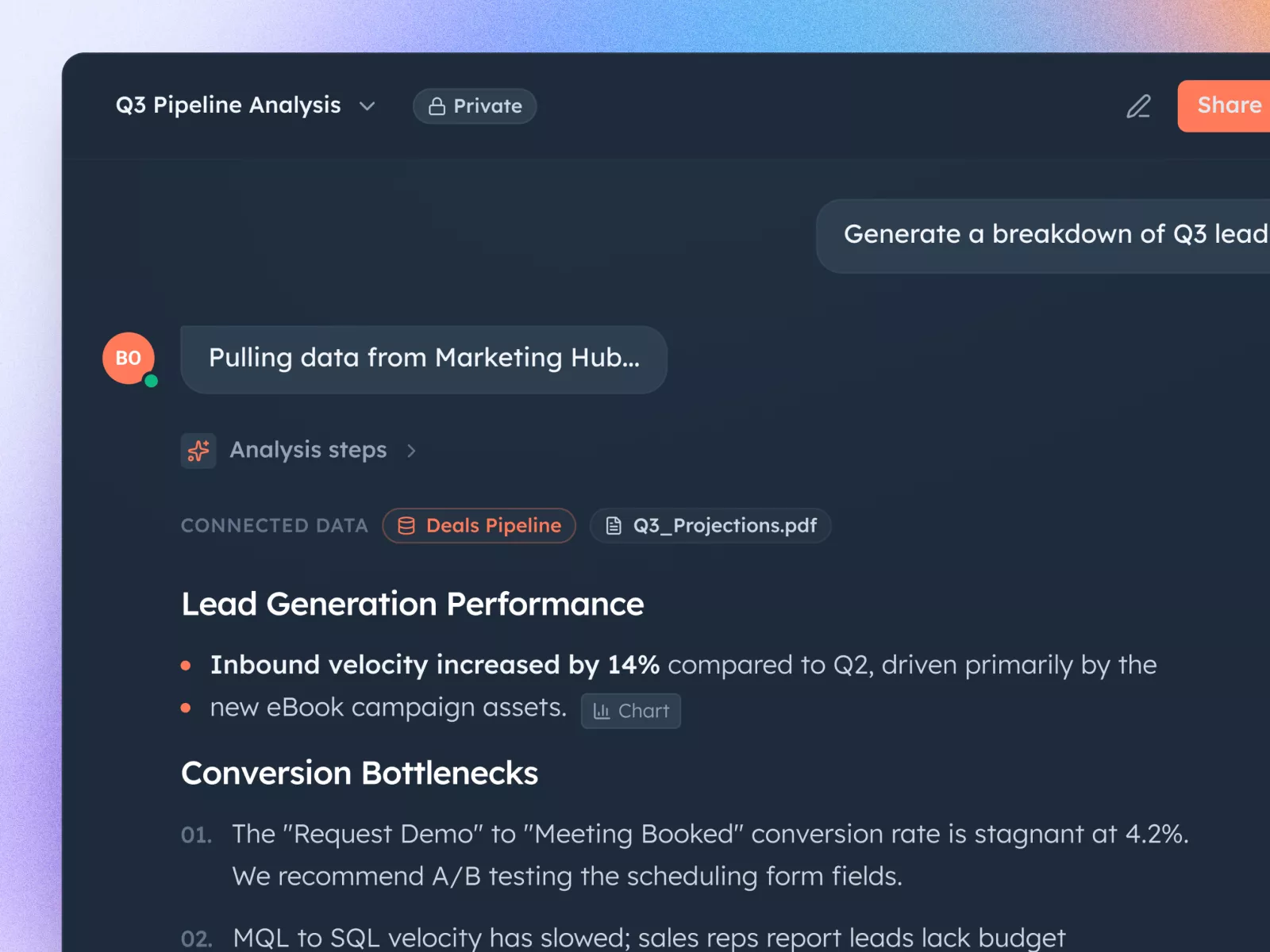The height and width of the screenshot is (952, 1270).
Task: Click the database icon in Deals Pipeline
Action: pos(406,526)
